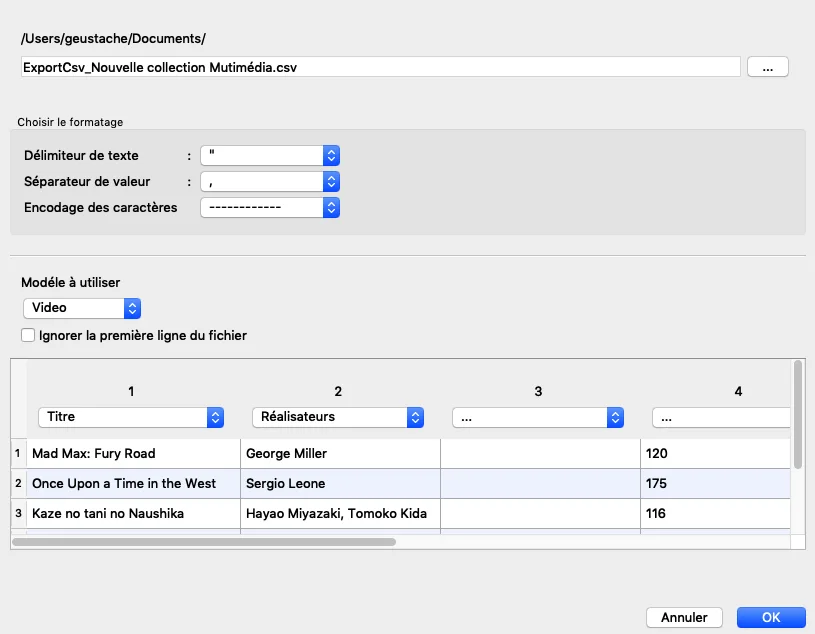The height and width of the screenshot is (634, 815).
Task: Change column 1 Titre field mapping
Action: point(130,417)
